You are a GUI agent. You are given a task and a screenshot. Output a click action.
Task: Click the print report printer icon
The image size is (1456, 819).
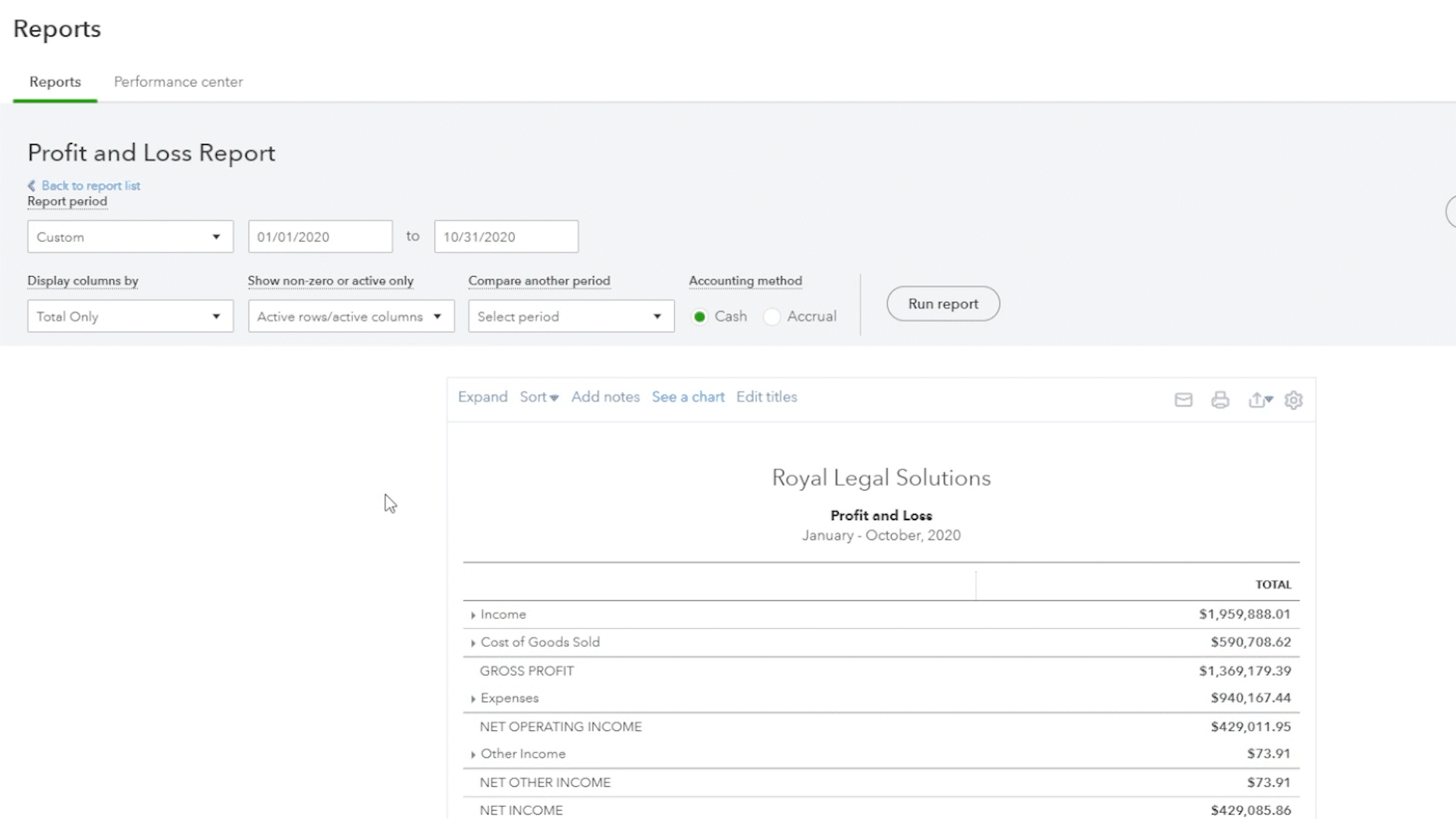(1219, 400)
